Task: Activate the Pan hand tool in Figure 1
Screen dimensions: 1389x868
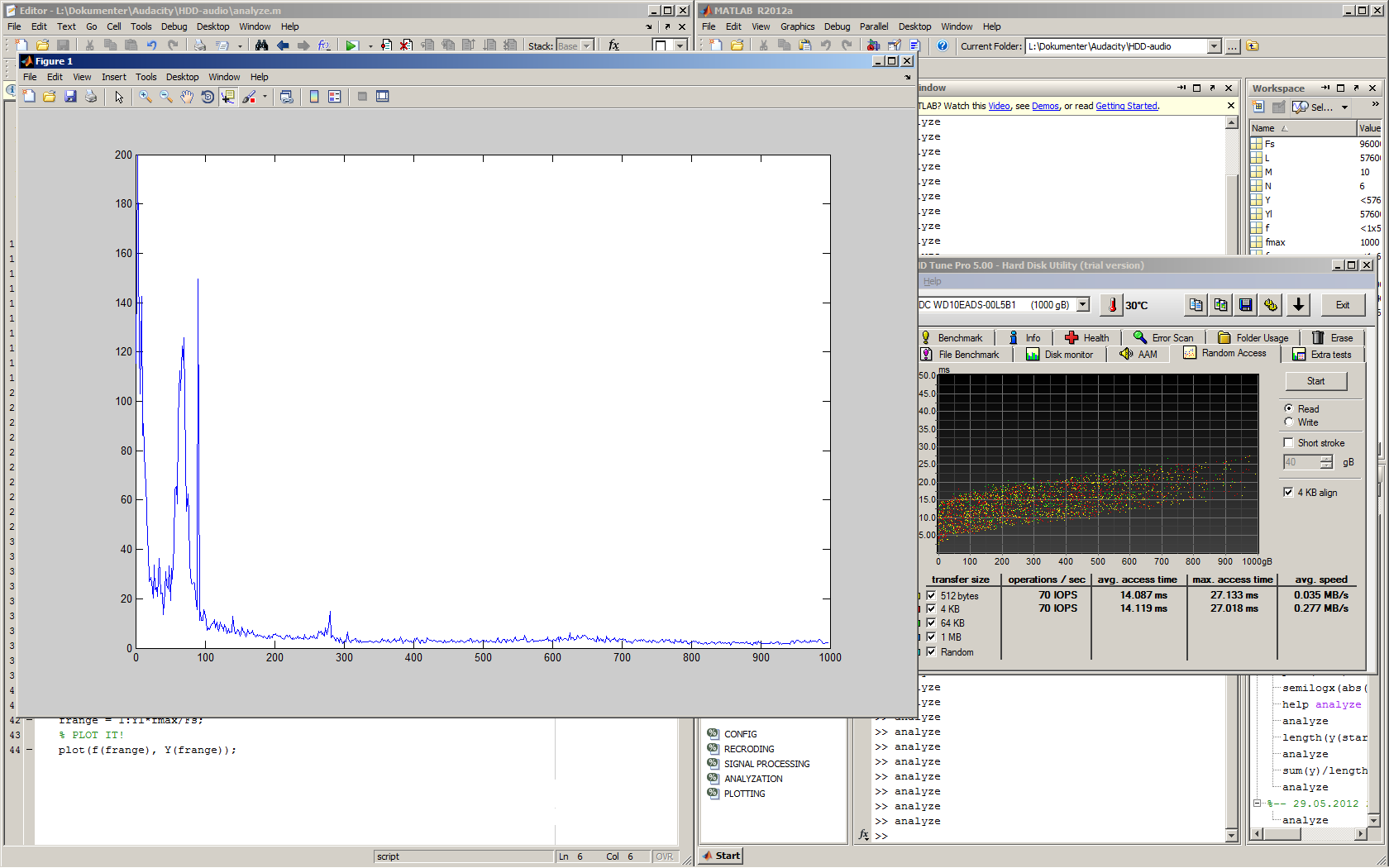Action: click(187, 97)
